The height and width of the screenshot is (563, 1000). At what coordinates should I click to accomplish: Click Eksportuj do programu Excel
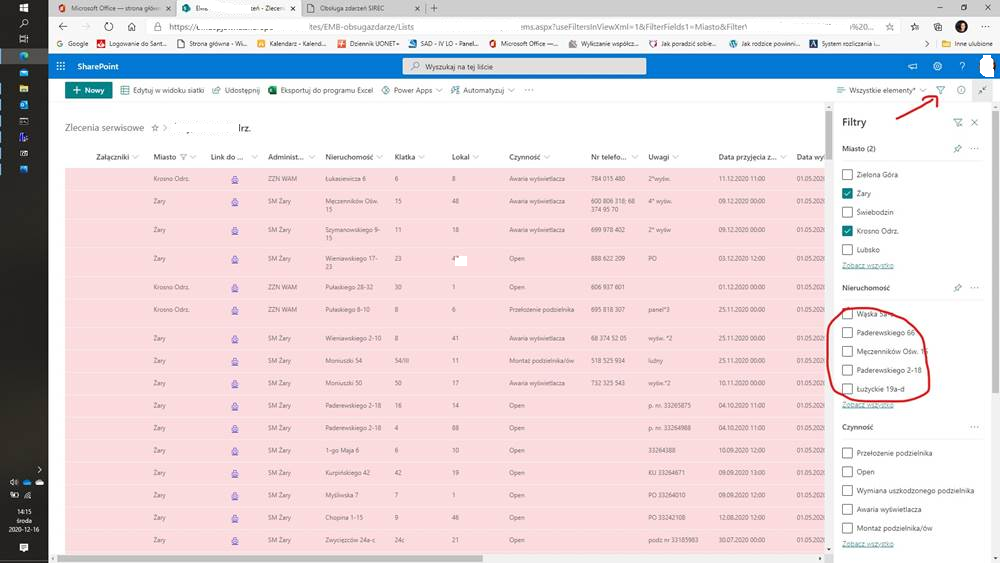(x=320, y=90)
